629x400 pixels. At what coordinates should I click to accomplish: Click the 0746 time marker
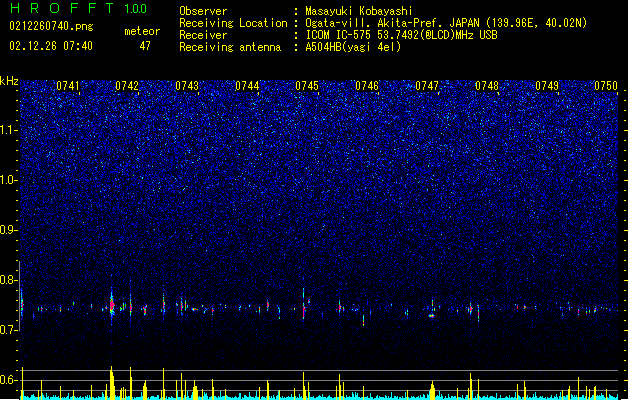pos(367,86)
